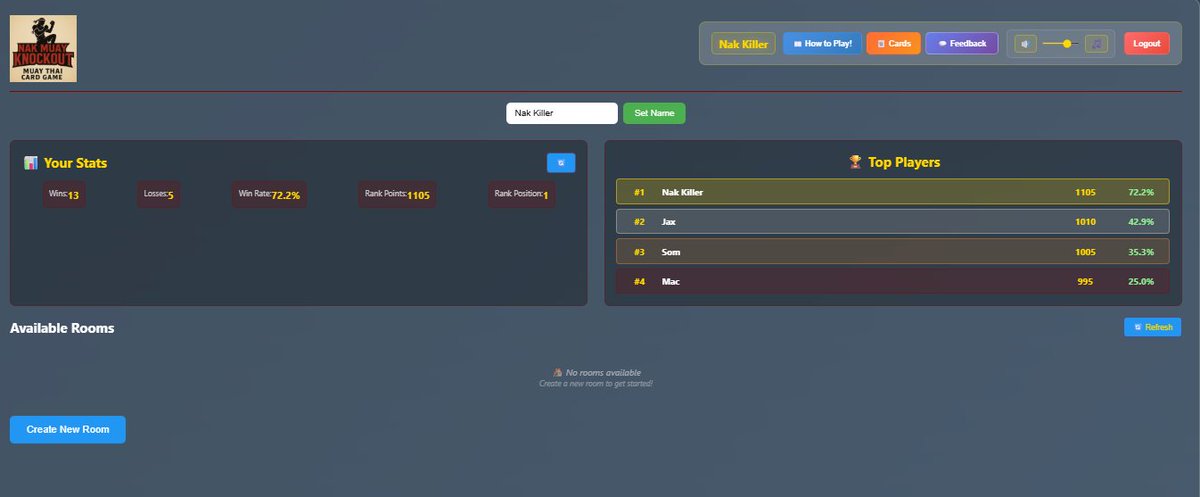The height and width of the screenshot is (497, 1200).
Task: Click the Nak Muay Knockout logo
Action: [43, 48]
